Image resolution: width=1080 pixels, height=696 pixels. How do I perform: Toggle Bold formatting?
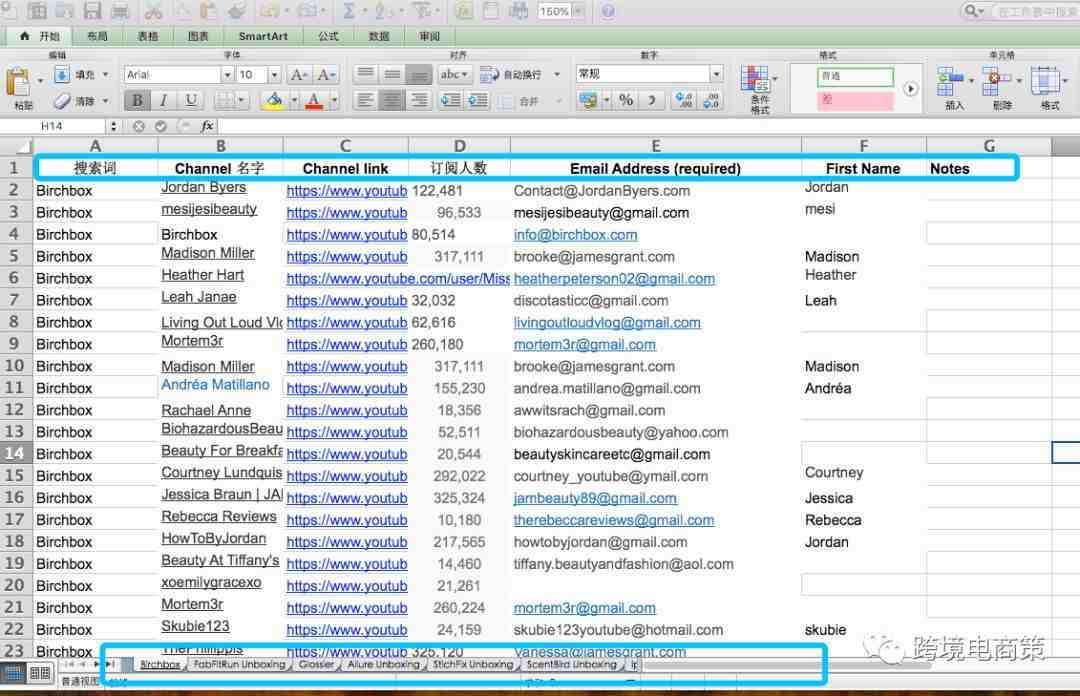(x=137, y=101)
